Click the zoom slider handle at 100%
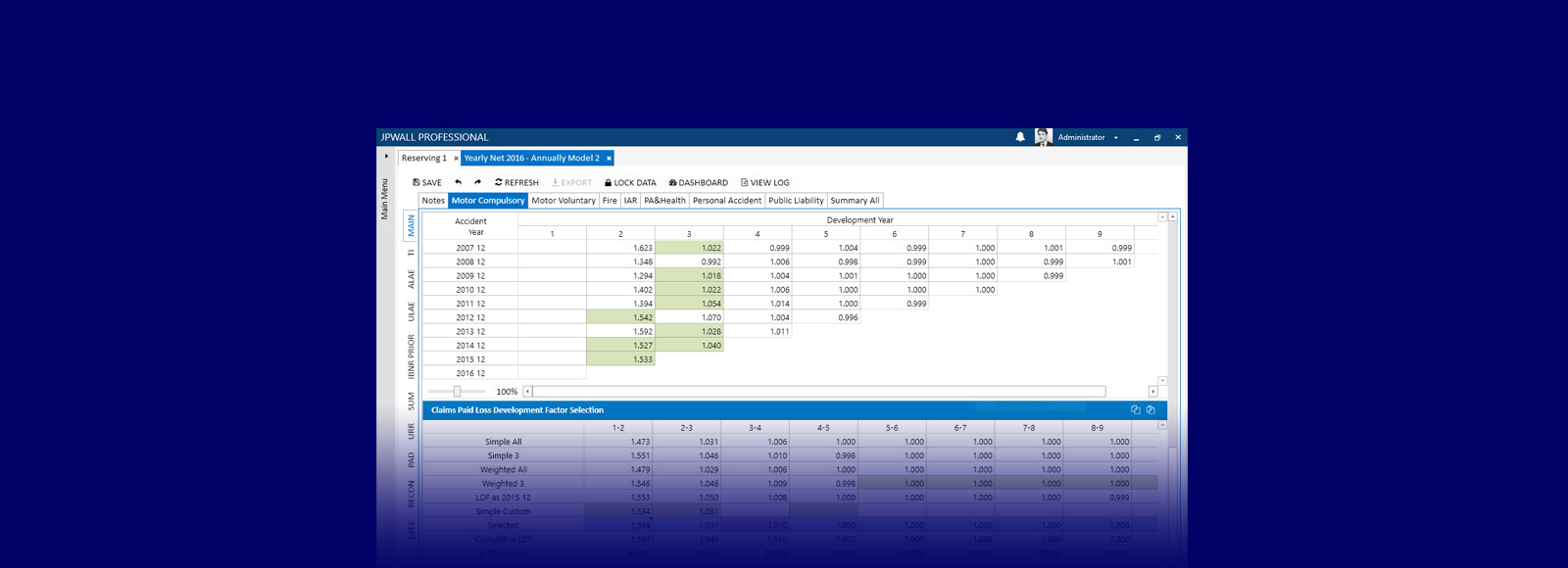This screenshot has height=568, width=1568. [x=457, y=391]
